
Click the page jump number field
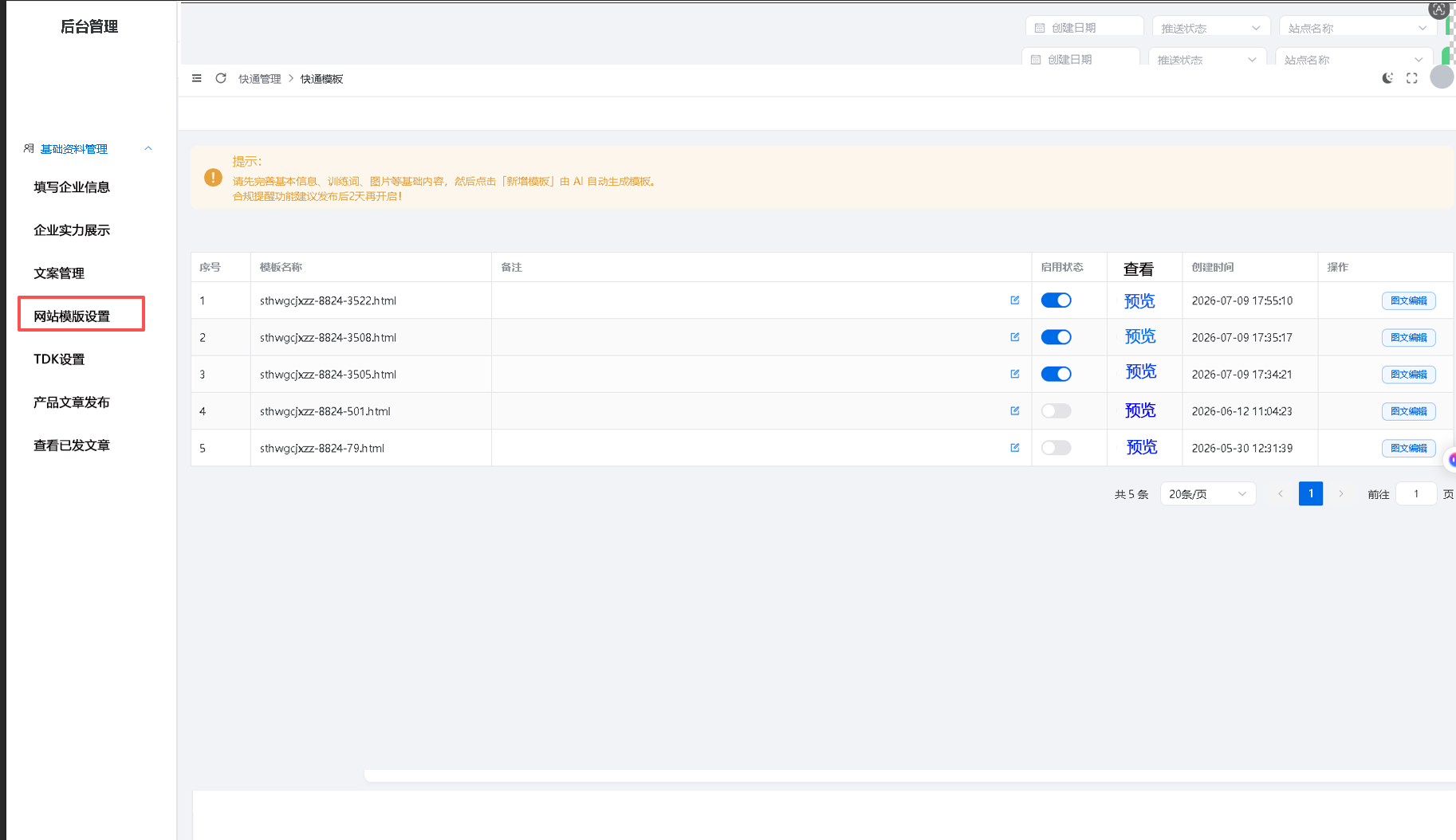tap(1416, 494)
